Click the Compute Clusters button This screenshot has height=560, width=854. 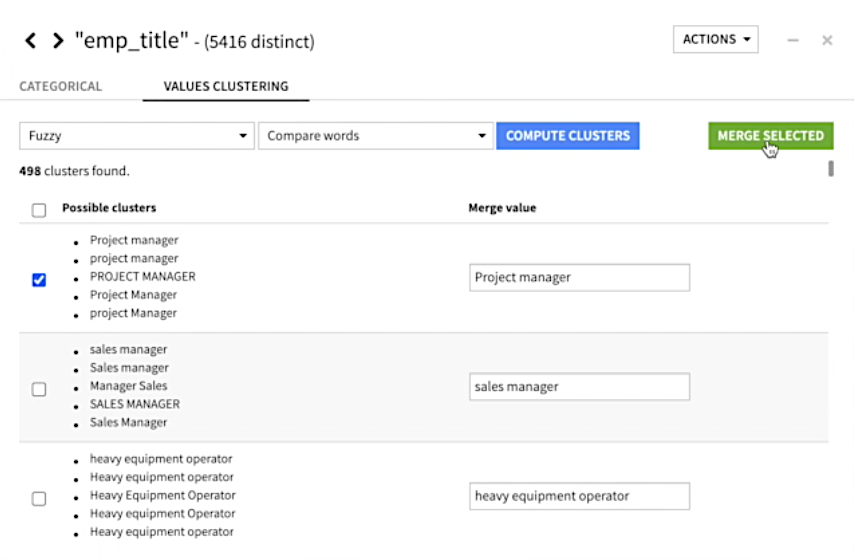(x=568, y=136)
